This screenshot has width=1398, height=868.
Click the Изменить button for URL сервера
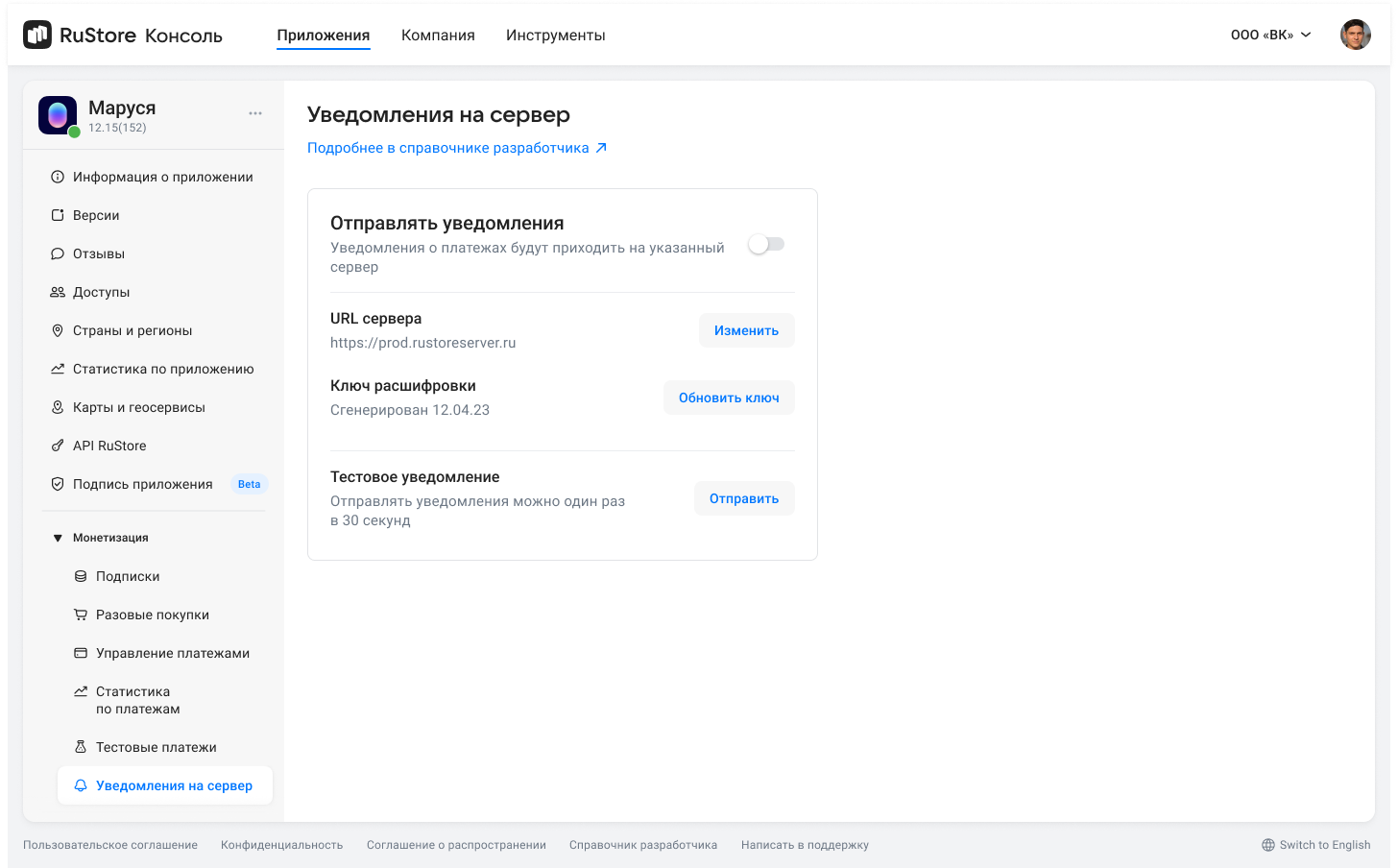(746, 330)
